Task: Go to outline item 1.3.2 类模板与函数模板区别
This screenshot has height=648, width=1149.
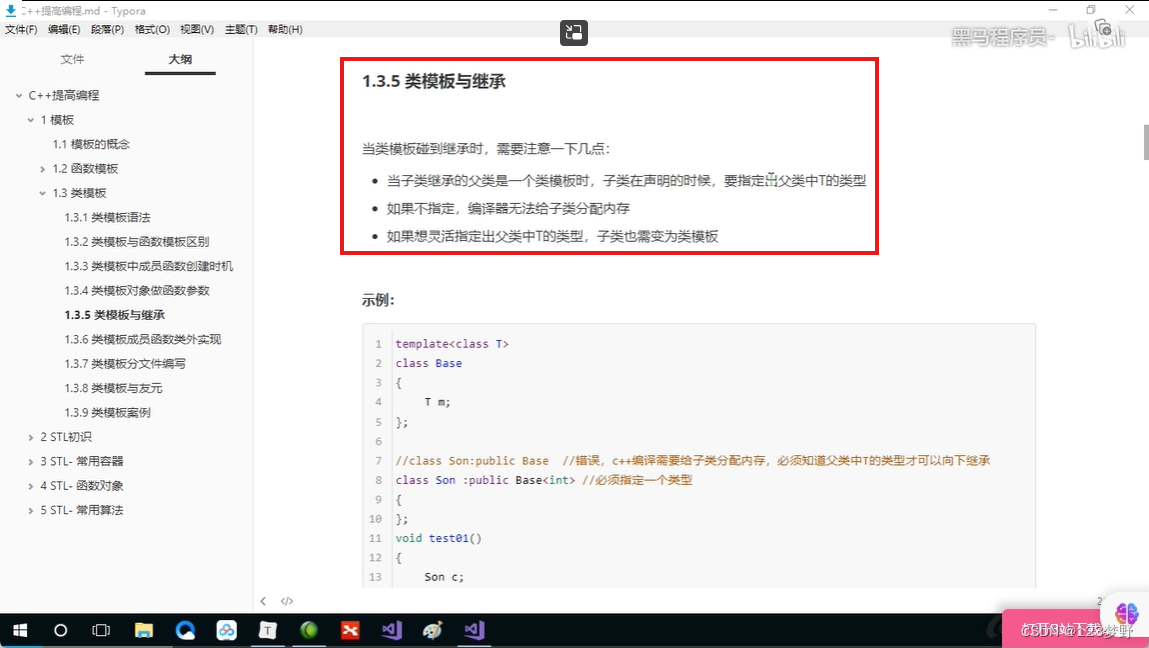Action: point(136,242)
